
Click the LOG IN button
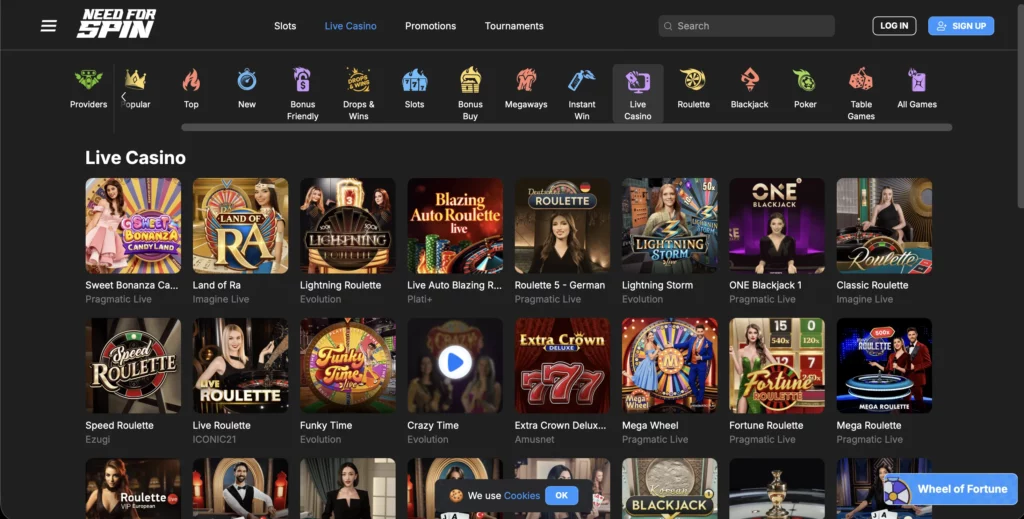[x=894, y=26]
